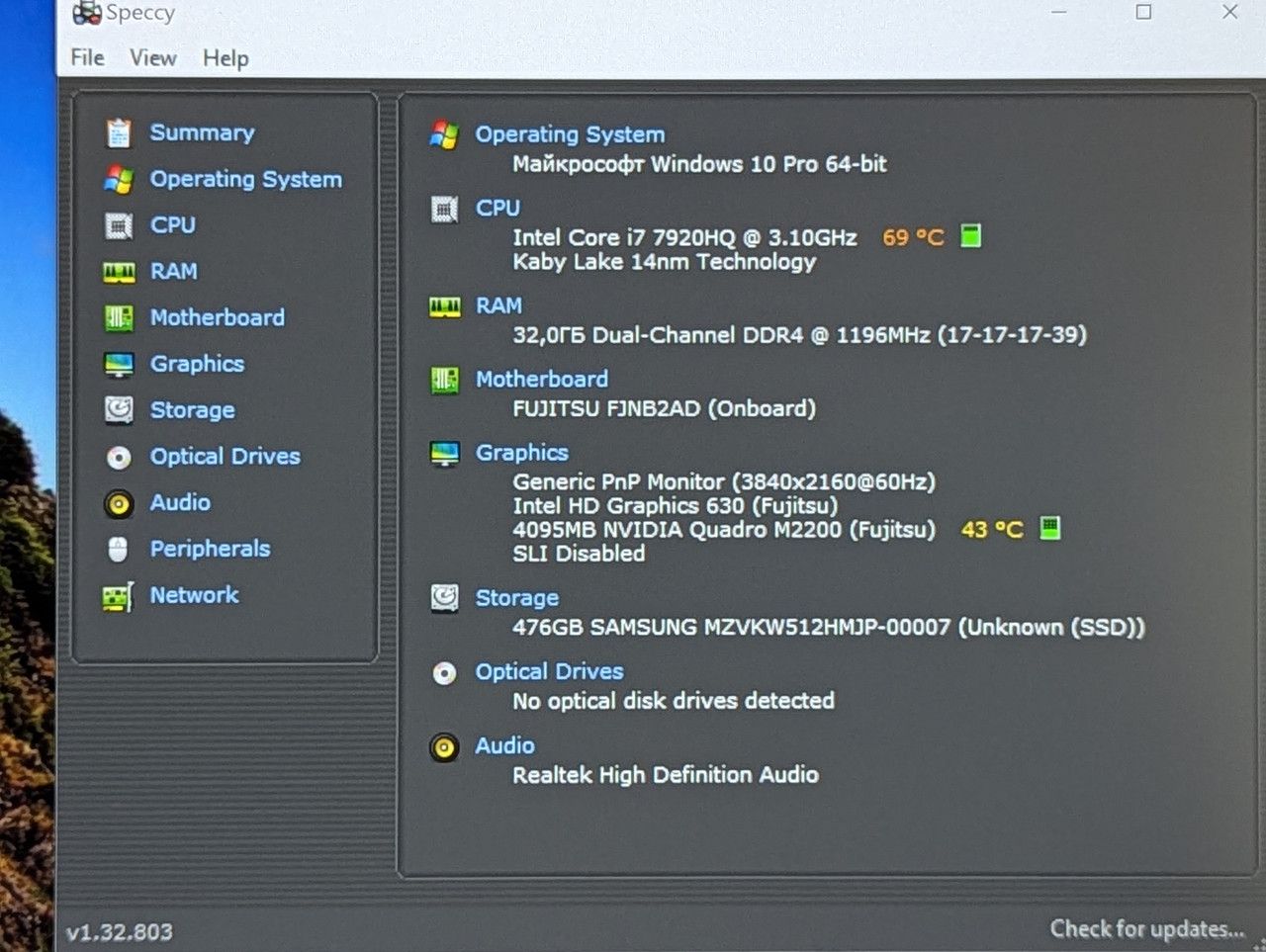Select the CPU chip icon in sidebar
Screen dimensions: 1266x952
[x=119, y=225]
